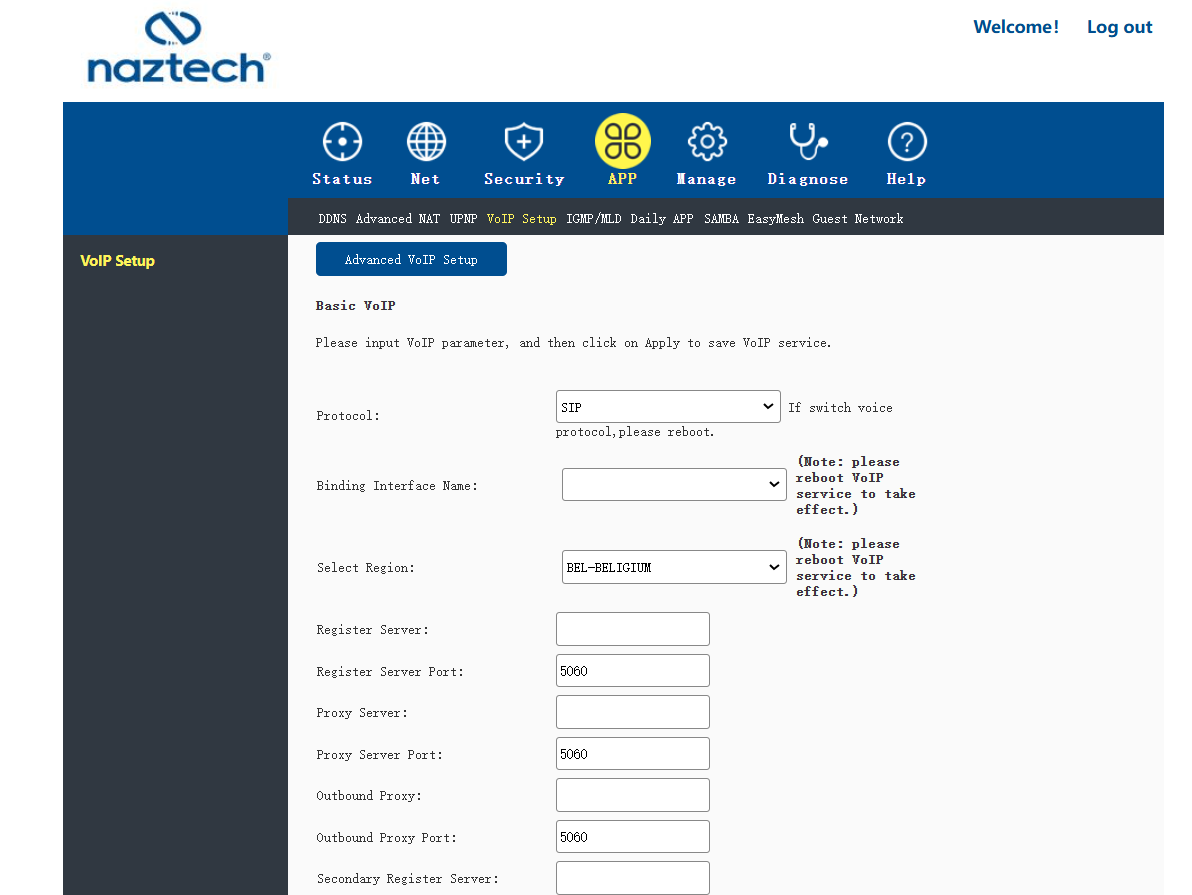Open the SAMBA submenu

721,219
